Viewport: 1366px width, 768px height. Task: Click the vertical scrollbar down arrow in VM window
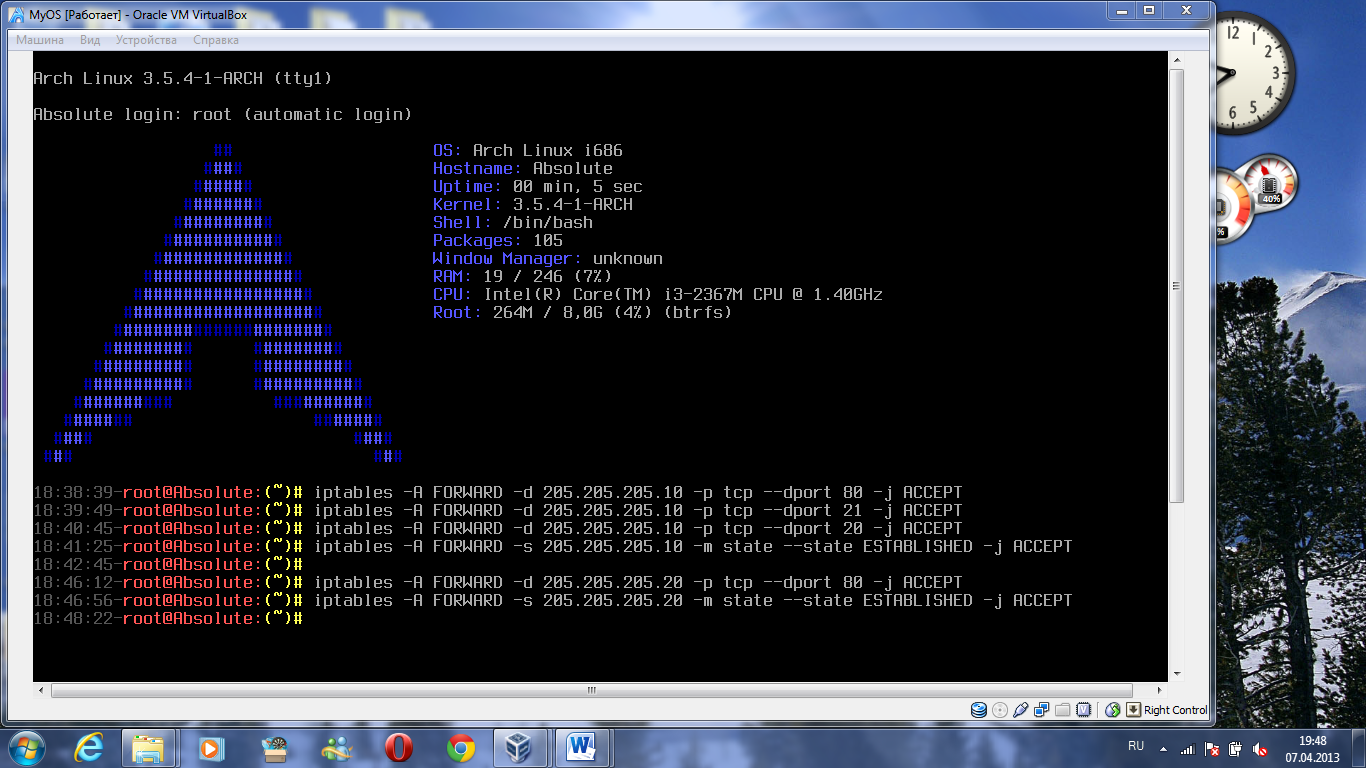[x=1176, y=674]
